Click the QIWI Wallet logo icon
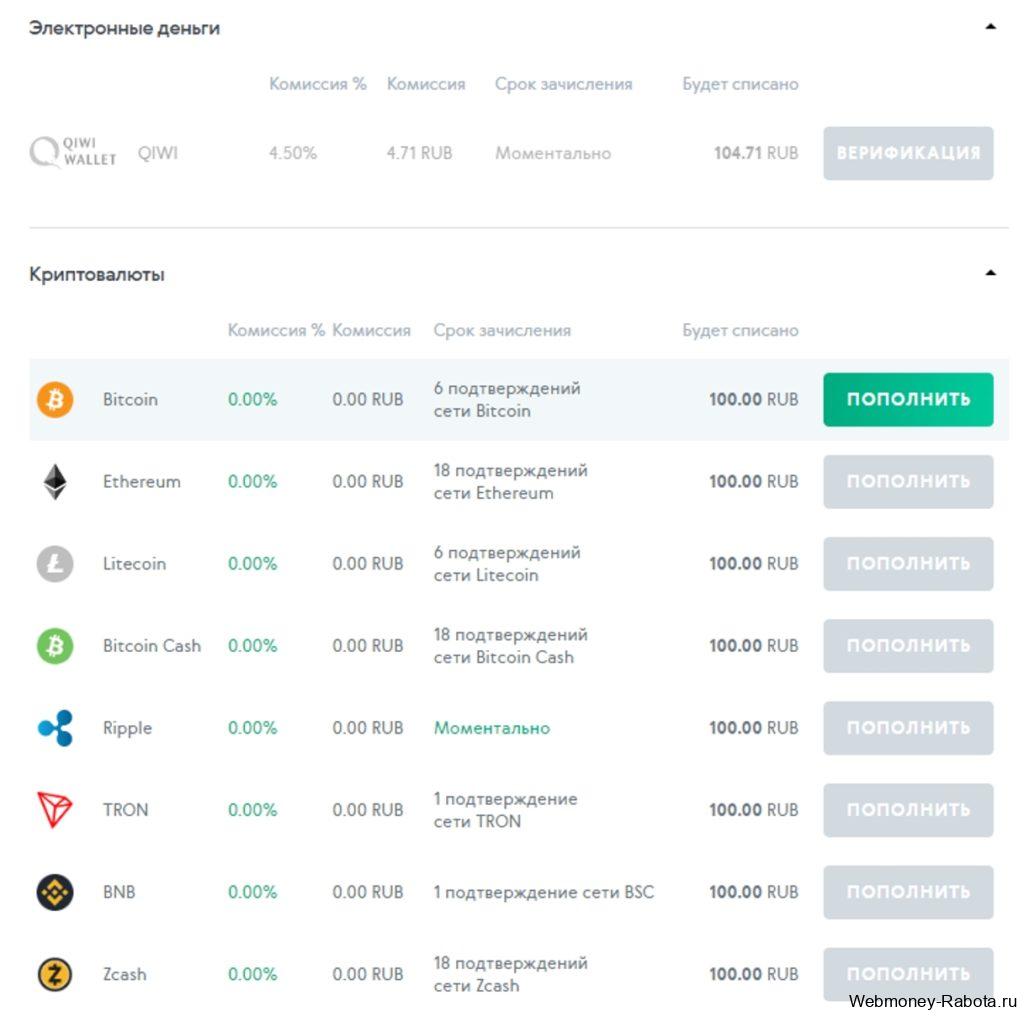Image resolution: width=1024 pixels, height=1017 pixels. 73,152
